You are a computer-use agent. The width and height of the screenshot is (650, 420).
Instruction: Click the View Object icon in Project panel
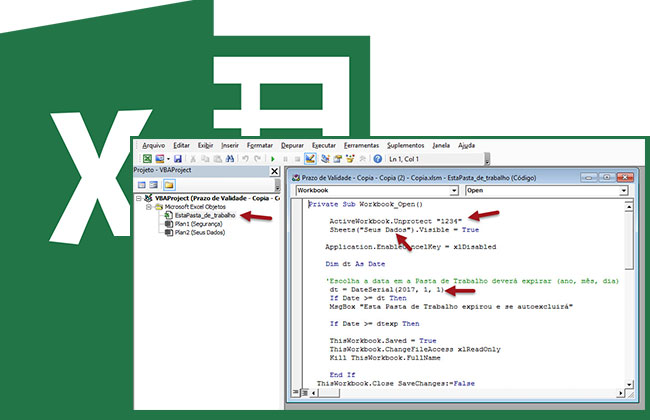[x=154, y=185]
